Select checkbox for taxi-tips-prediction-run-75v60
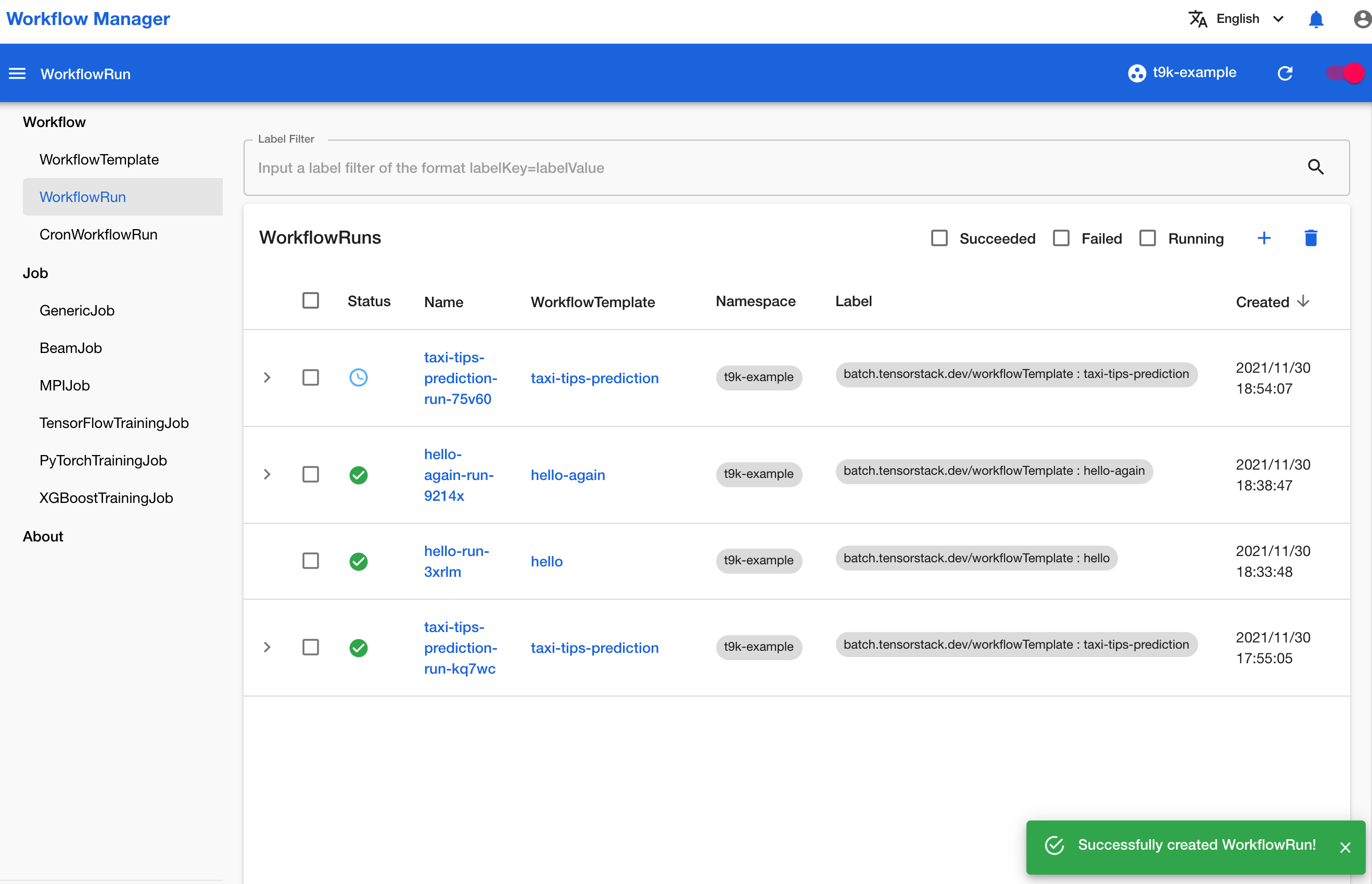 click(x=310, y=378)
